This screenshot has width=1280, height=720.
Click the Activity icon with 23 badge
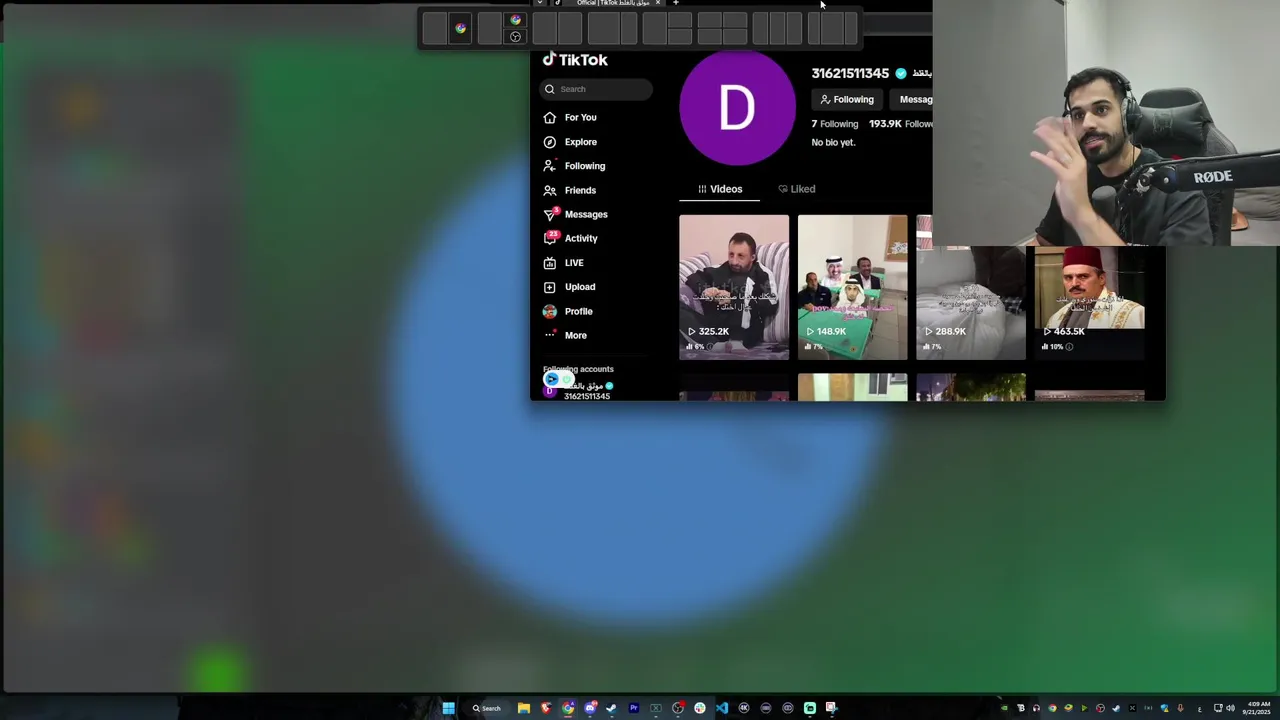pos(550,238)
